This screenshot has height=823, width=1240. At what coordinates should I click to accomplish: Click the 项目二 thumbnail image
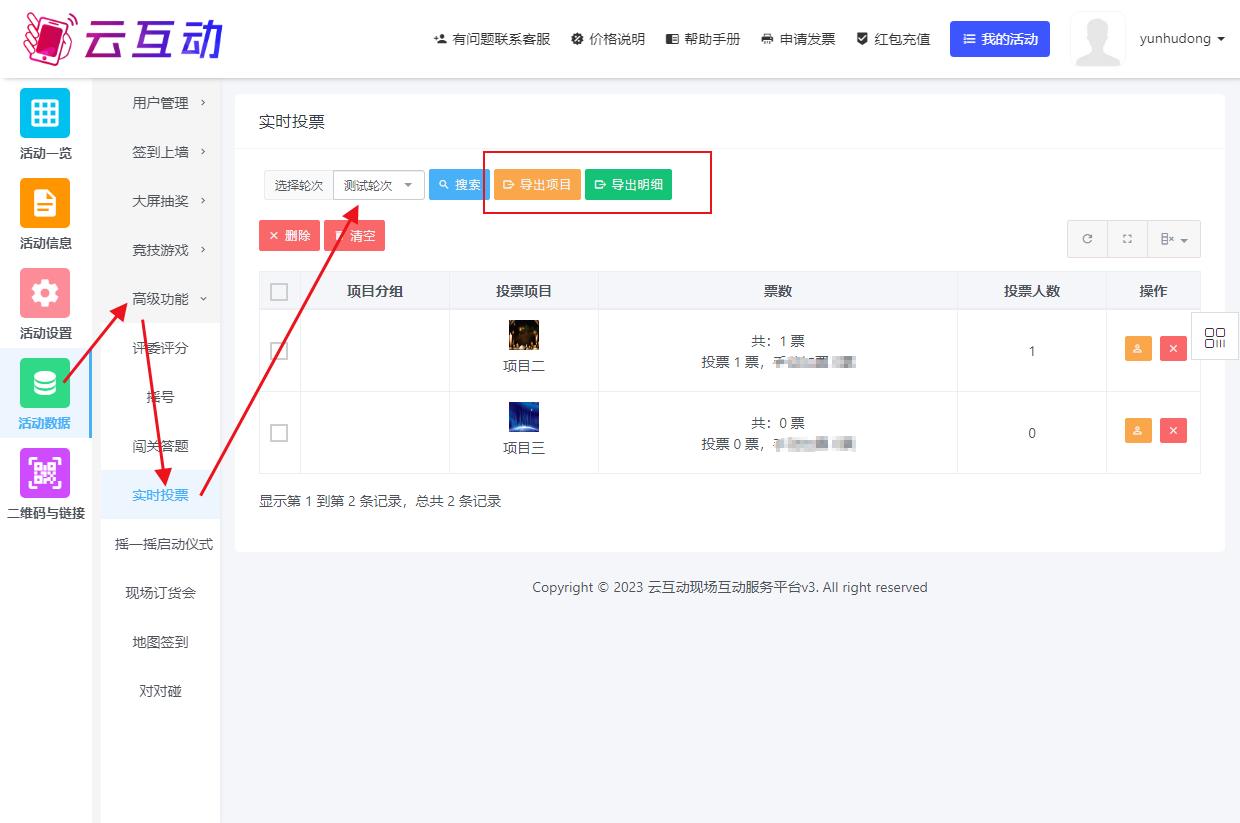tap(524, 335)
